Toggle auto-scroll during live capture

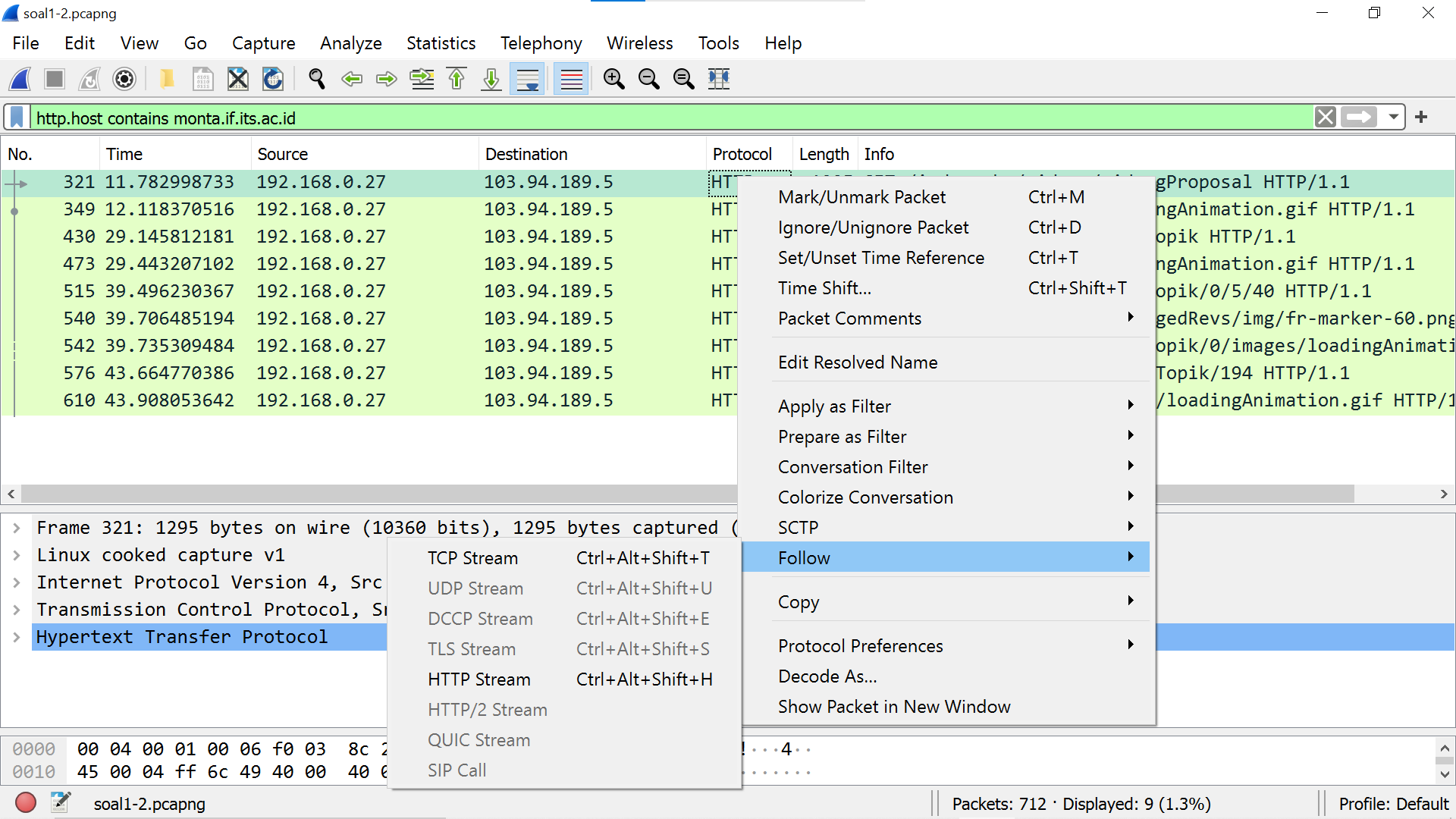[528, 79]
